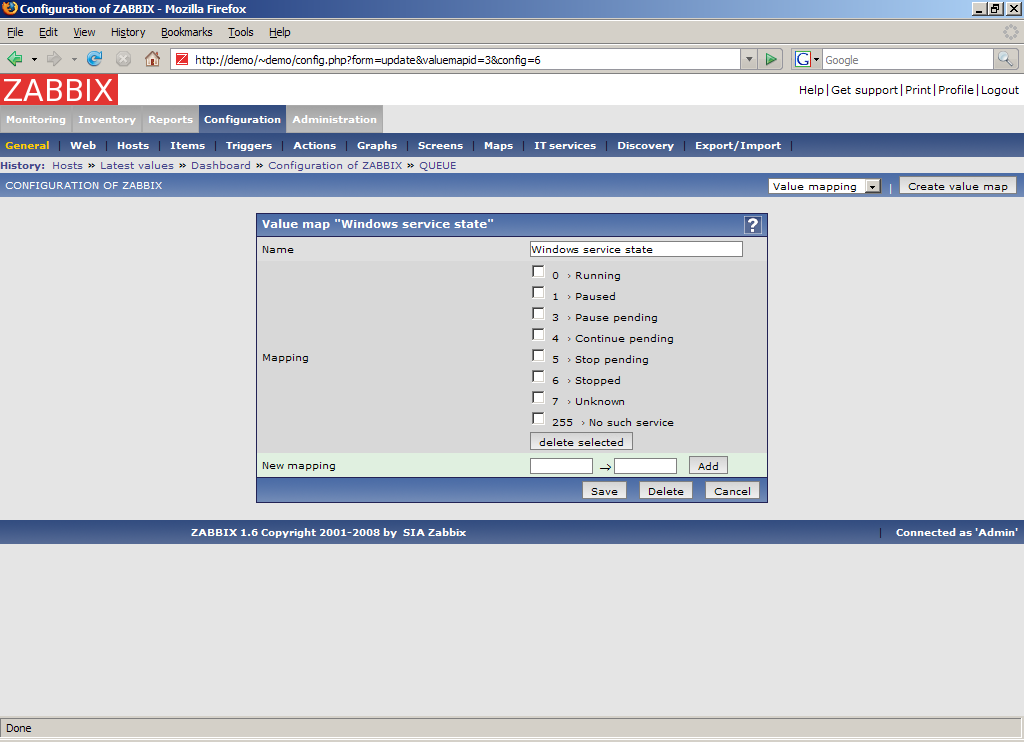Click the ZABBIX logo
The height and width of the screenshot is (742, 1024).
pos(59,89)
